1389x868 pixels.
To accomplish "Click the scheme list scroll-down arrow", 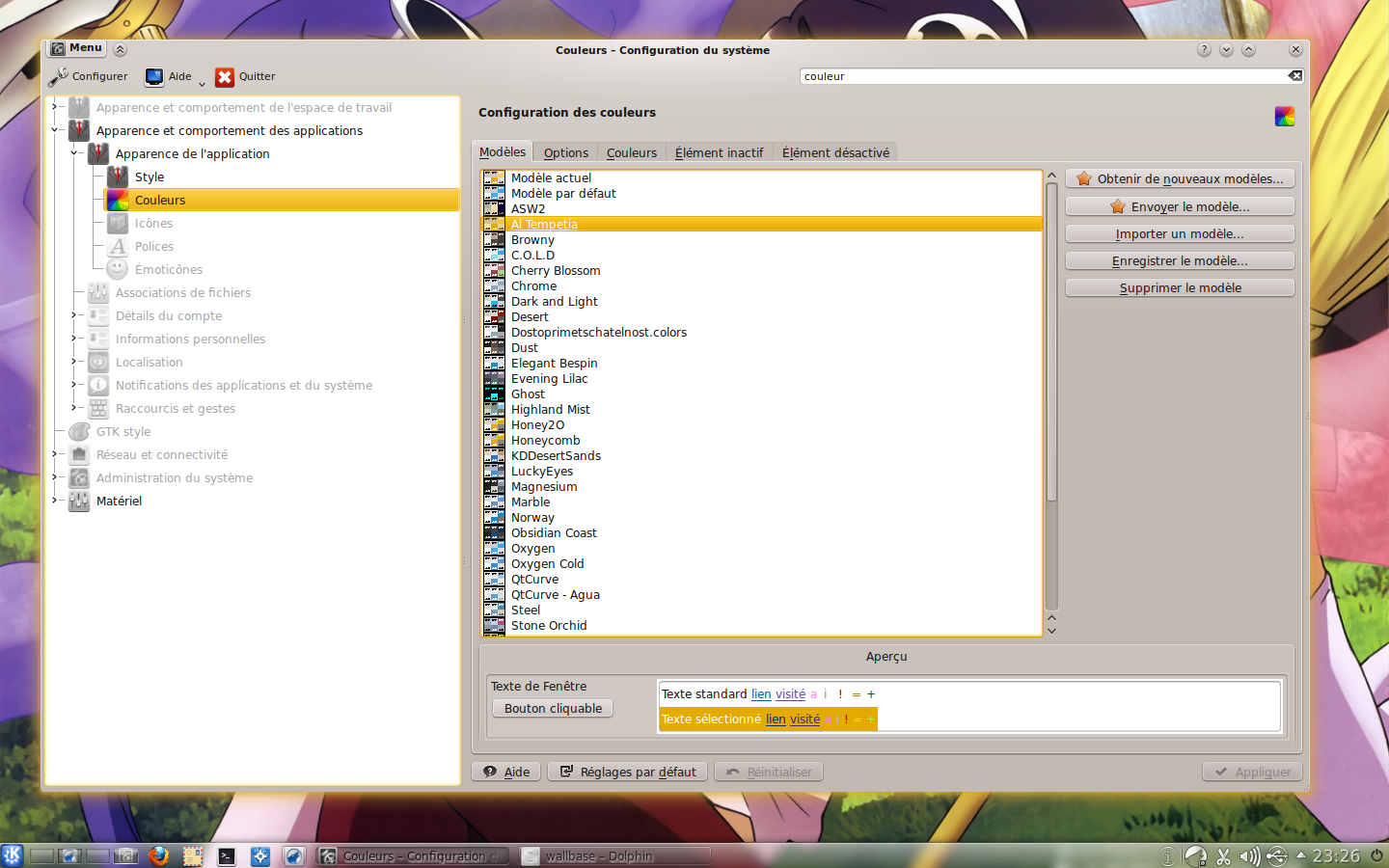I will pyautogui.click(x=1051, y=631).
